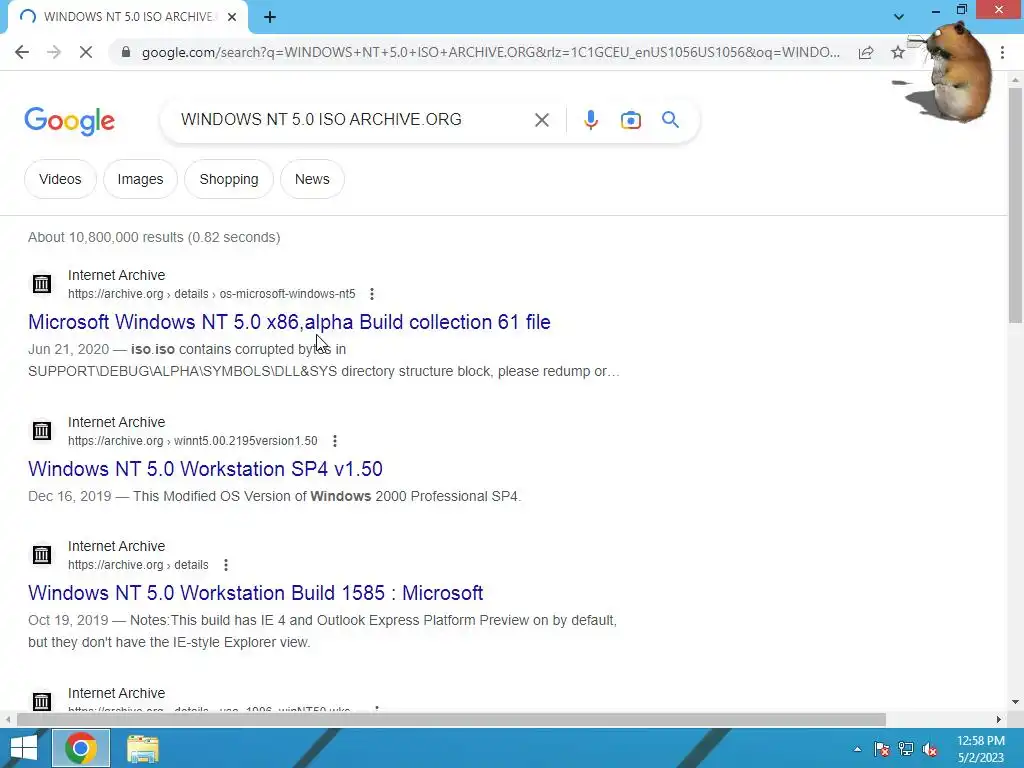The image size is (1024, 768).
Task: Open Microsoft Windows NT 5.0 x86,alpha Build link
Action: coord(289,322)
